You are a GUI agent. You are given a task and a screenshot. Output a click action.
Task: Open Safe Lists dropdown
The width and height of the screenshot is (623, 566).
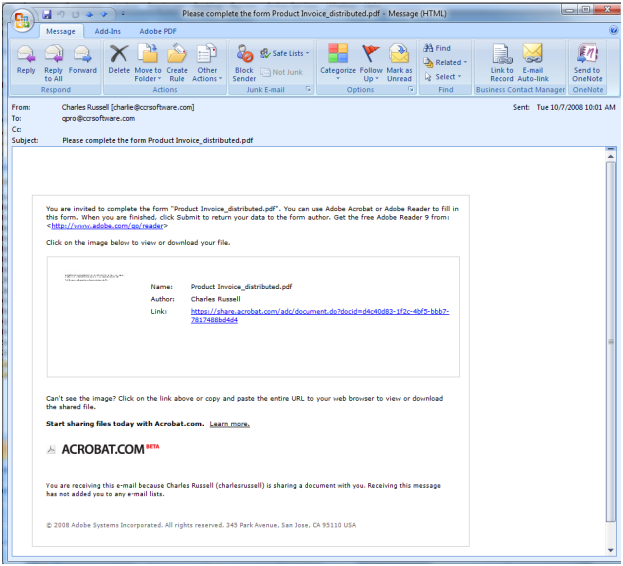tap(284, 53)
